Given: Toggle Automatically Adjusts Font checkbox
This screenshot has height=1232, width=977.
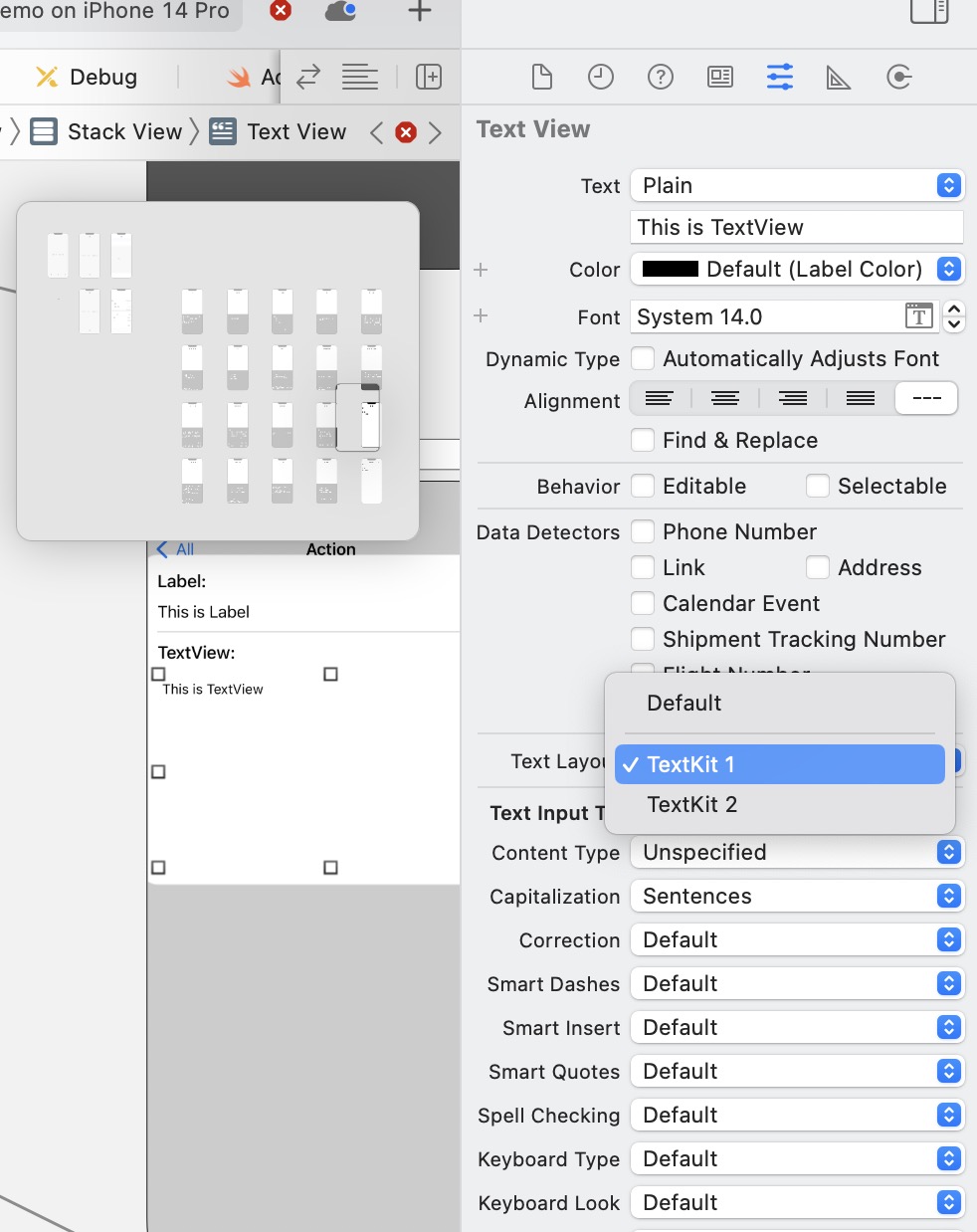Looking at the screenshot, I should point(643,358).
